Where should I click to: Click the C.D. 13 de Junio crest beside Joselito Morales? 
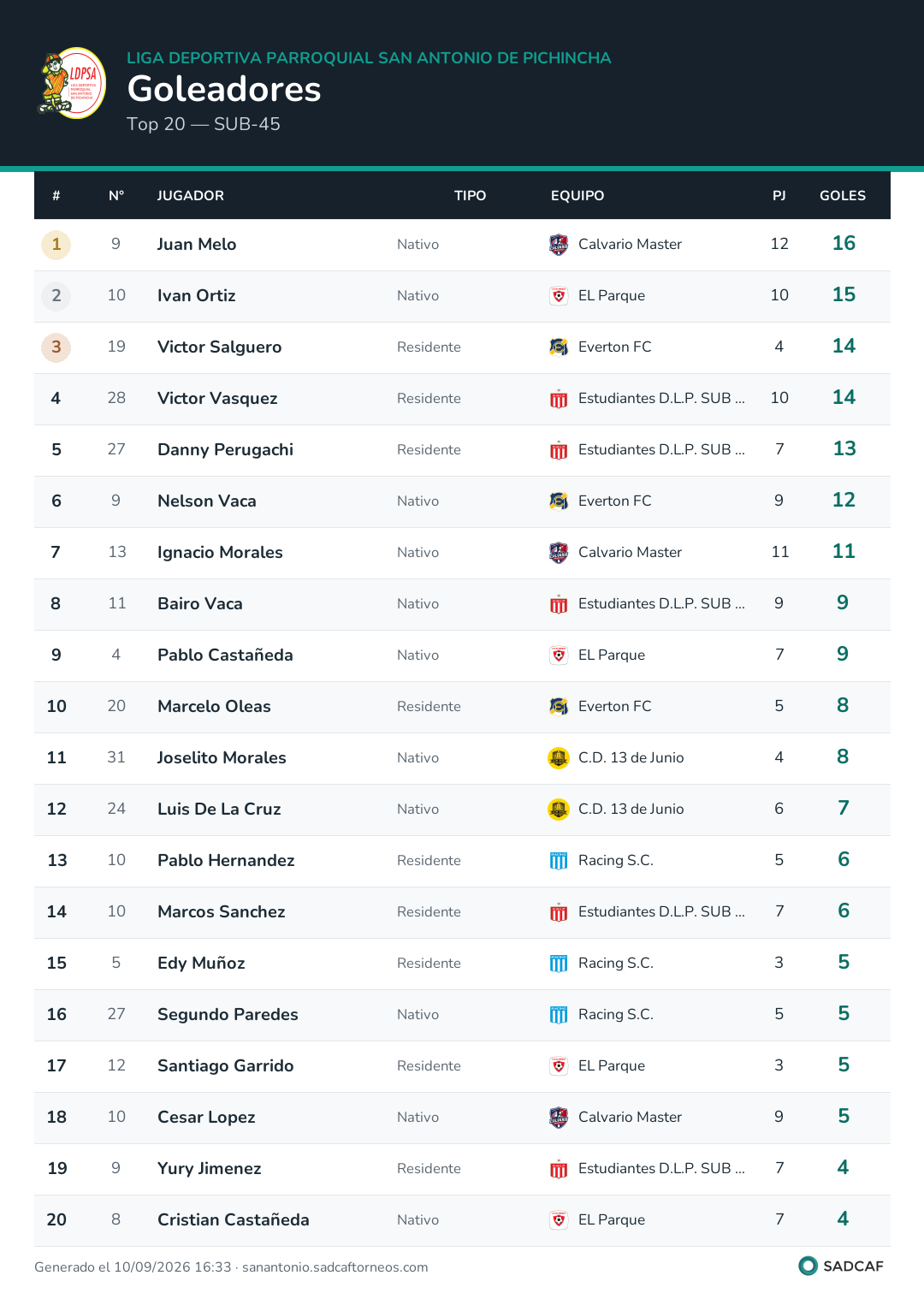click(x=559, y=758)
